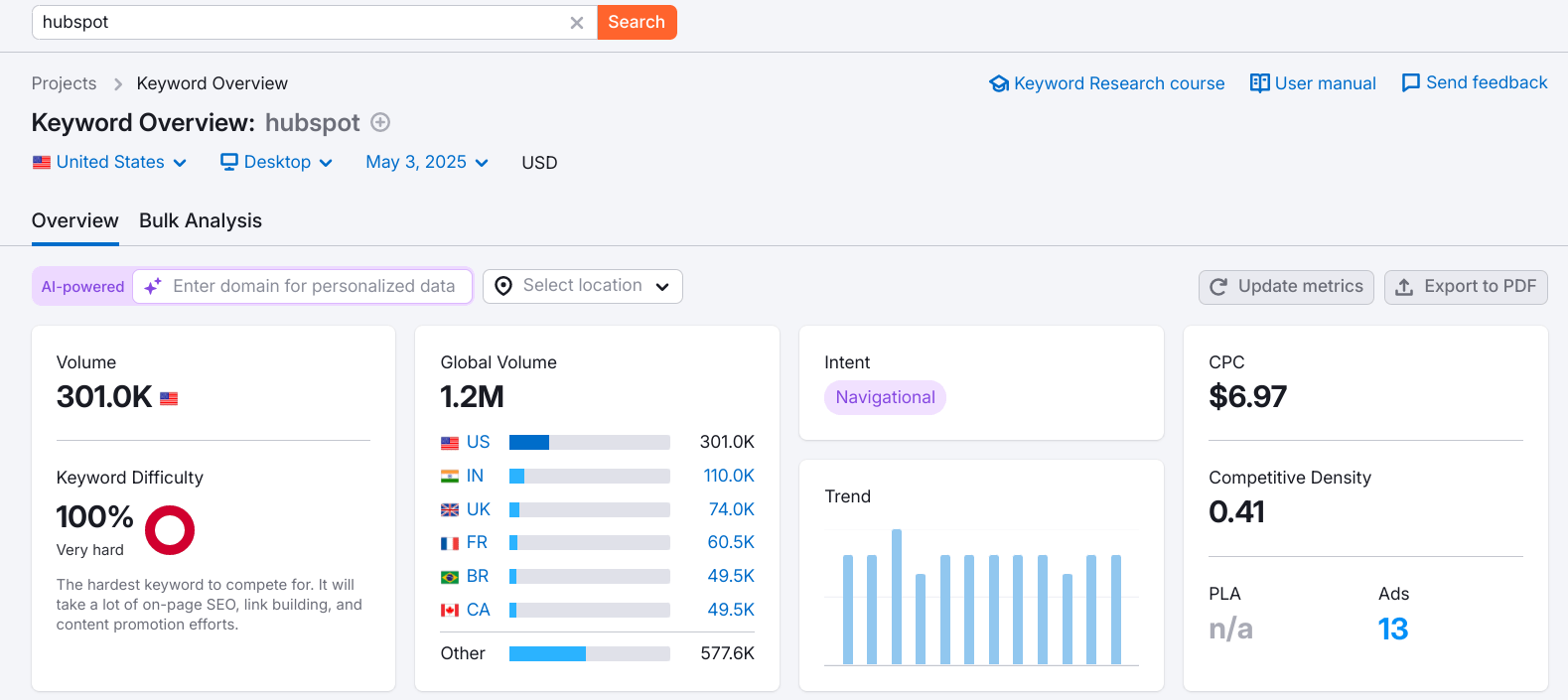Open the May 3, 2025 date dropdown
The image size is (1568, 700).
click(427, 162)
